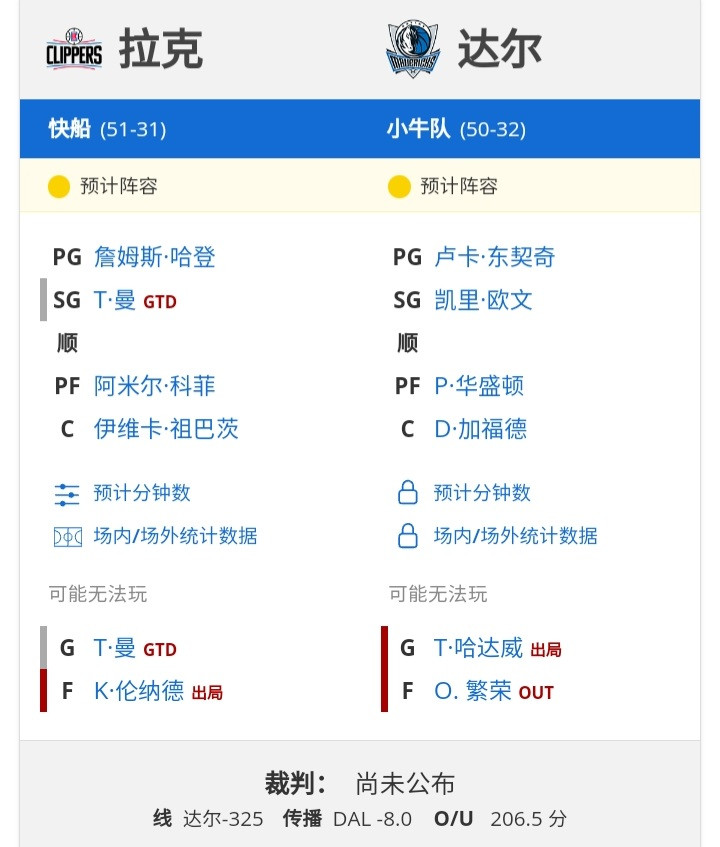This screenshot has height=847, width=720.
Task: Click the yellow Clippers 预计阵容 status dot
Action: click(x=59, y=186)
